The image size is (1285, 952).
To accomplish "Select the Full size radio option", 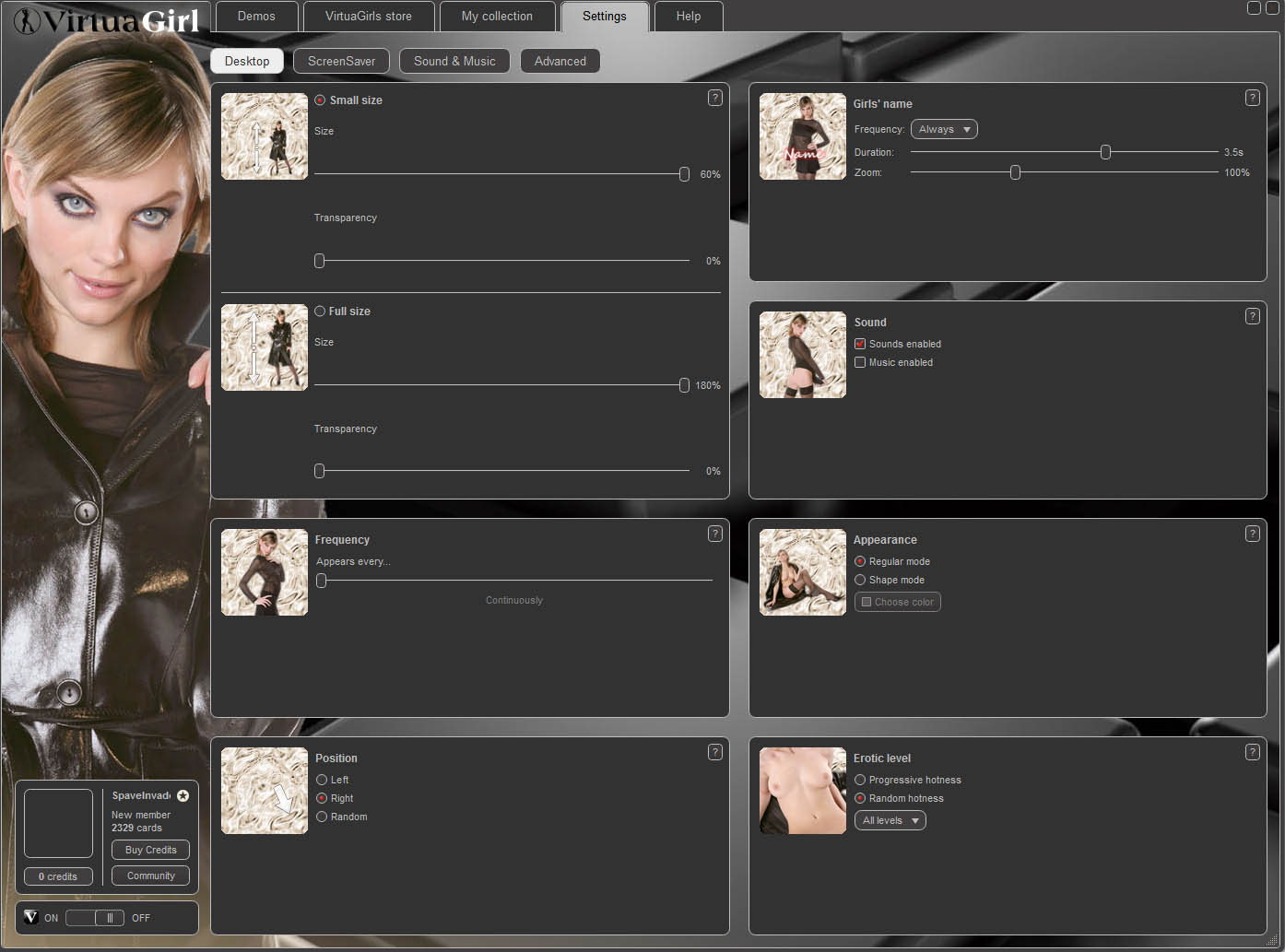I will point(320,311).
